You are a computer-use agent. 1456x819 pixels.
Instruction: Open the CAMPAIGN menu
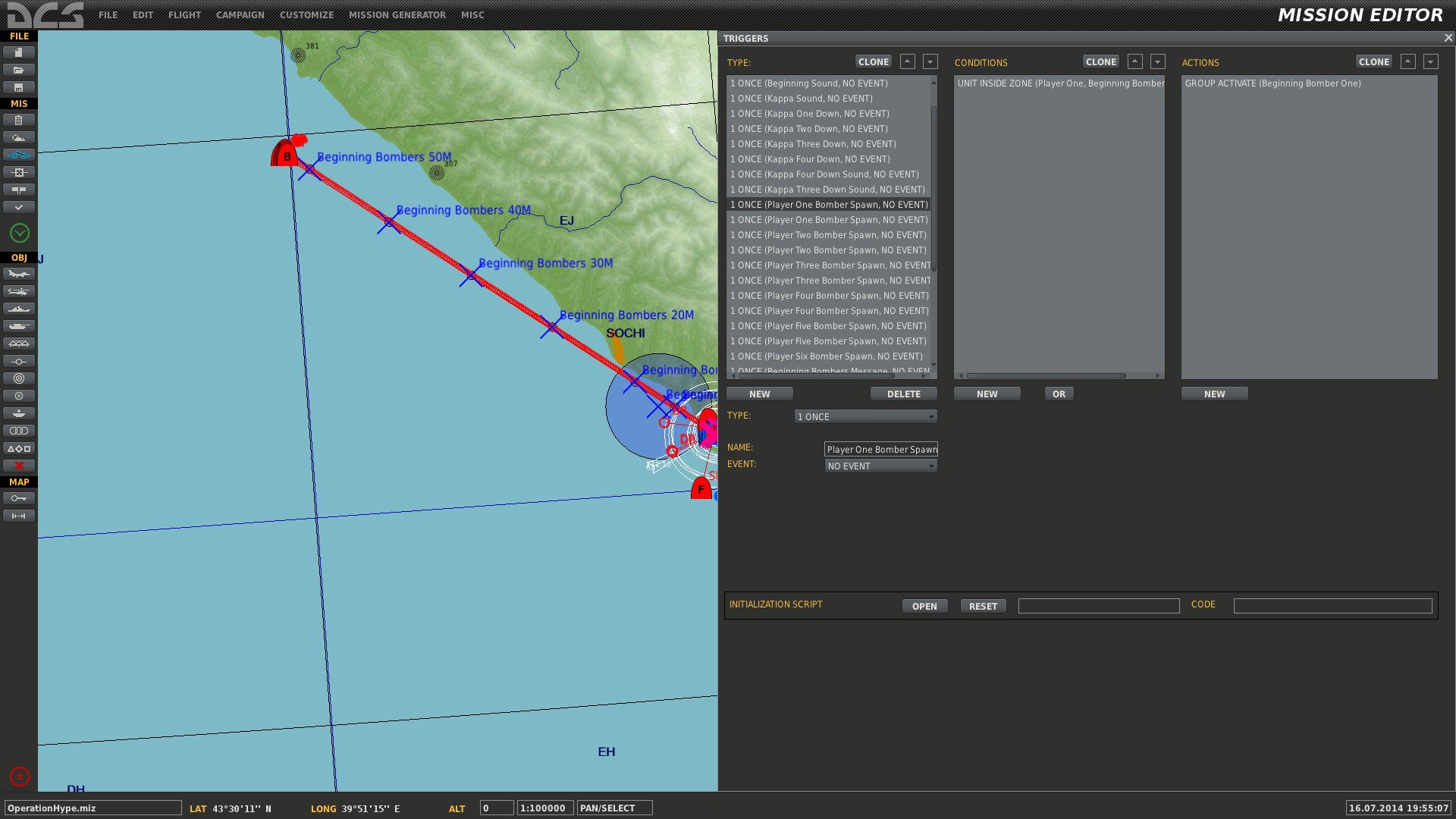tap(240, 15)
